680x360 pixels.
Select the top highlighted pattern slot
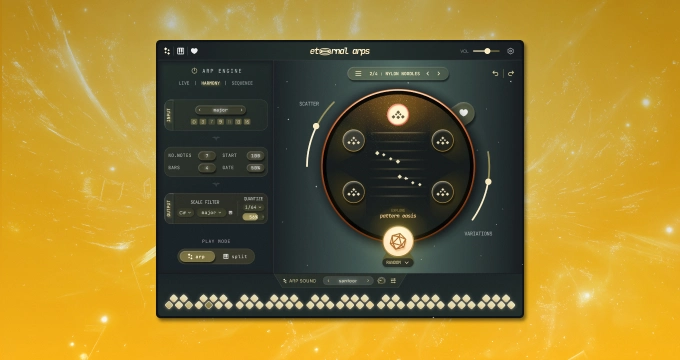pos(398,115)
